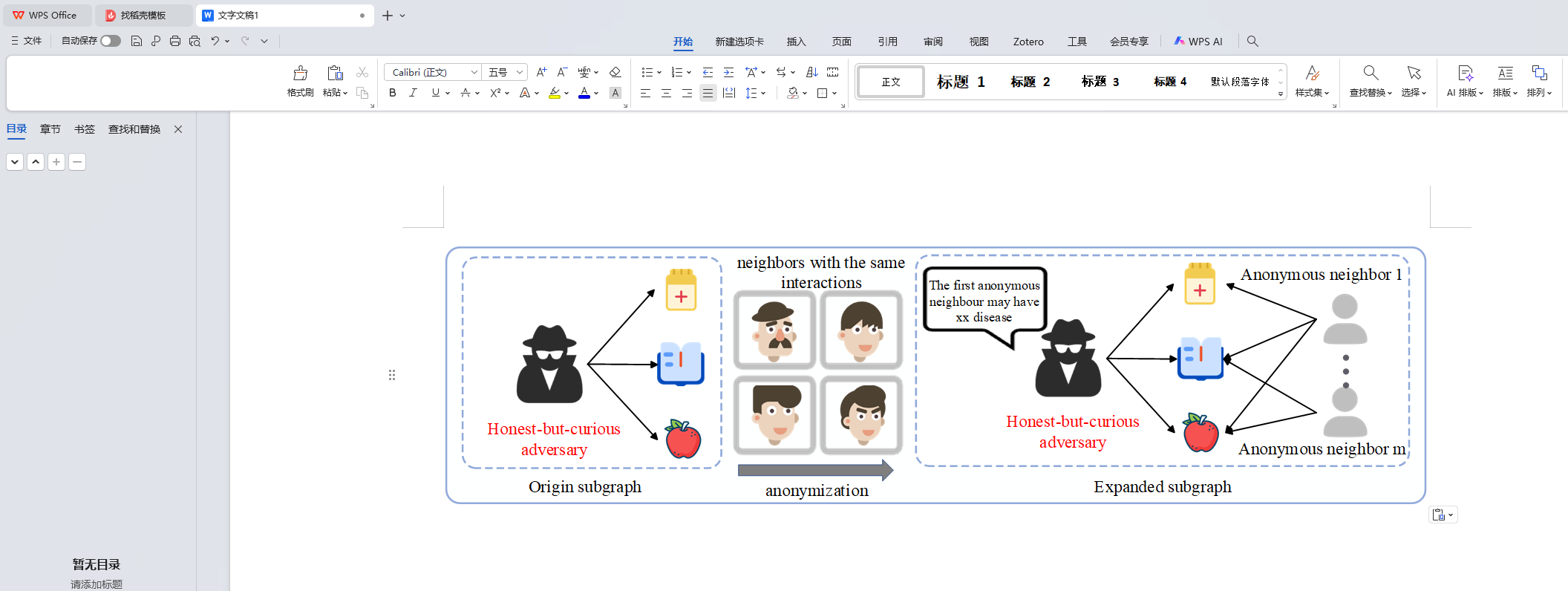Switch to the 插入 ribbon tab

pyautogui.click(x=796, y=42)
